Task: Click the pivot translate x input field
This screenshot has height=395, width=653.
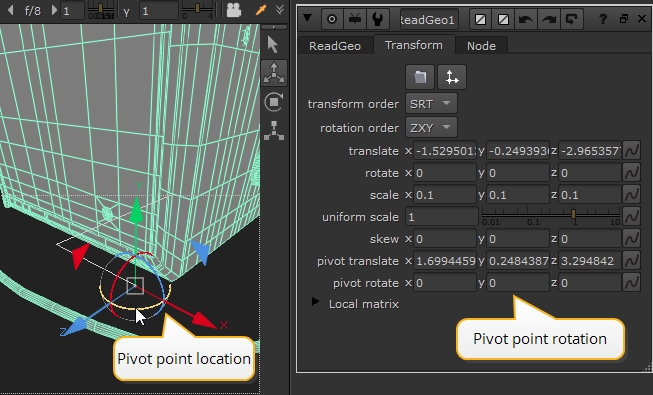Action: tap(445, 261)
